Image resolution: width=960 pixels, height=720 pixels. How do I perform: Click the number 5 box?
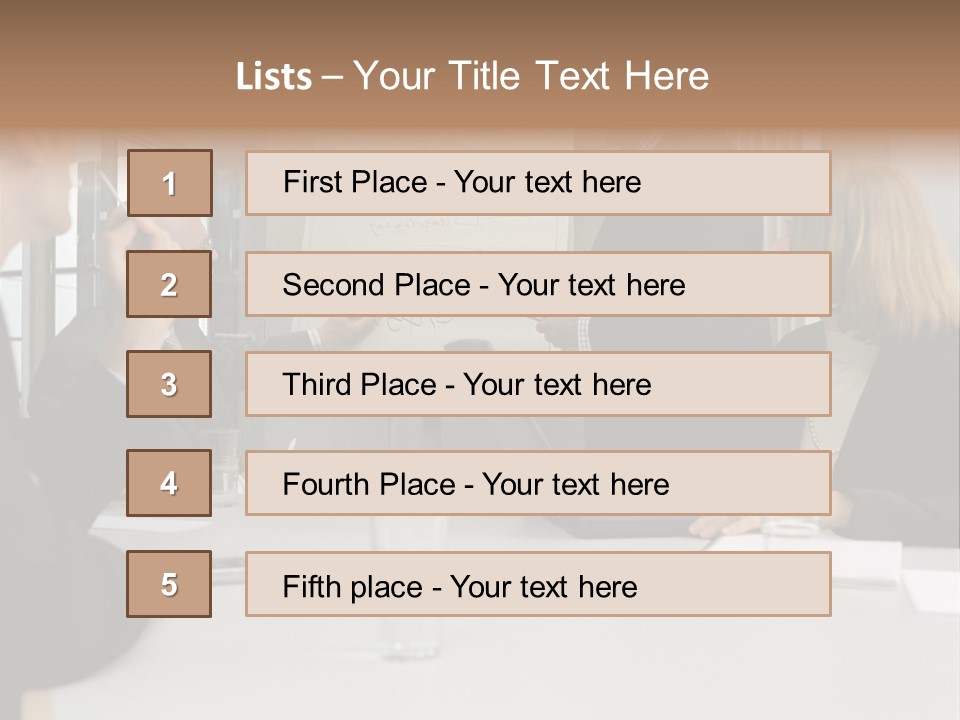[169, 584]
